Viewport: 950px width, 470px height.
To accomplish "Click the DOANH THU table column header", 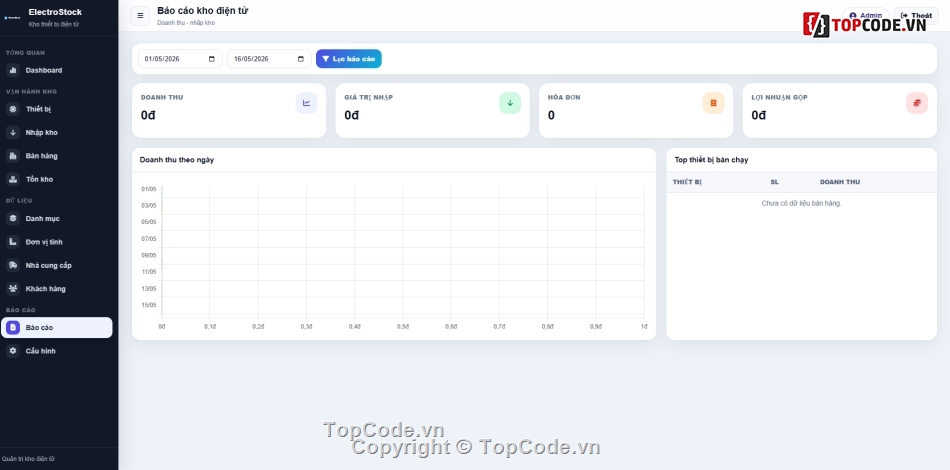I will (840, 182).
